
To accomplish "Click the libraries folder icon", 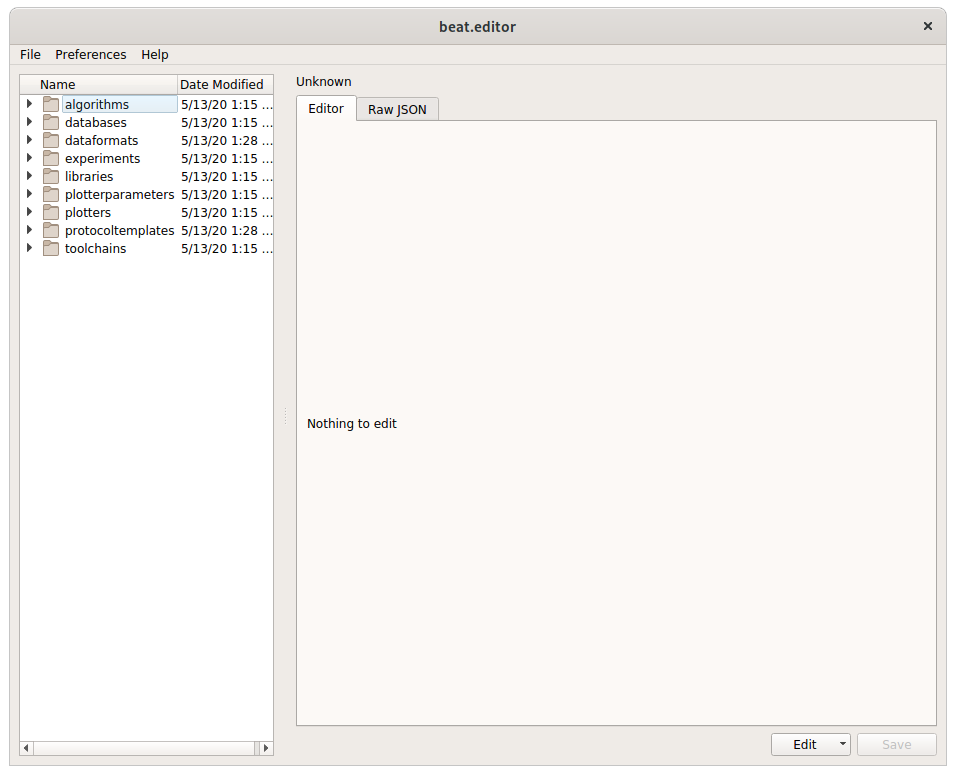I will 51,176.
